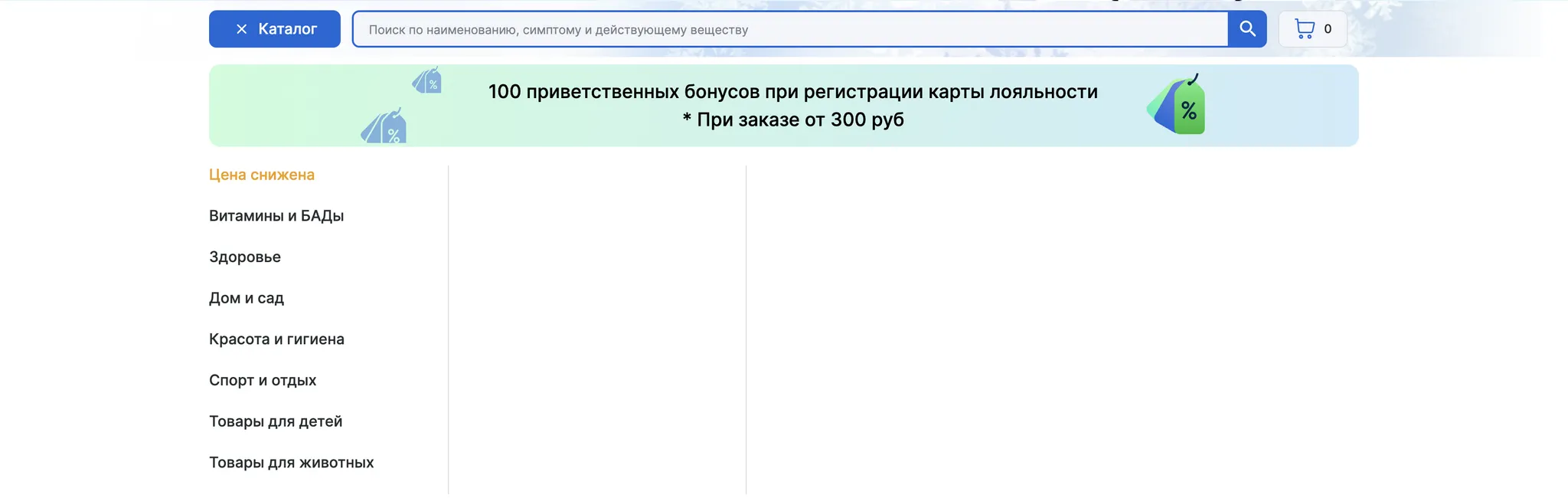Select the Товары для детей category
Image resolution: width=1568 pixels, height=498 pixels.
(276, 421)
